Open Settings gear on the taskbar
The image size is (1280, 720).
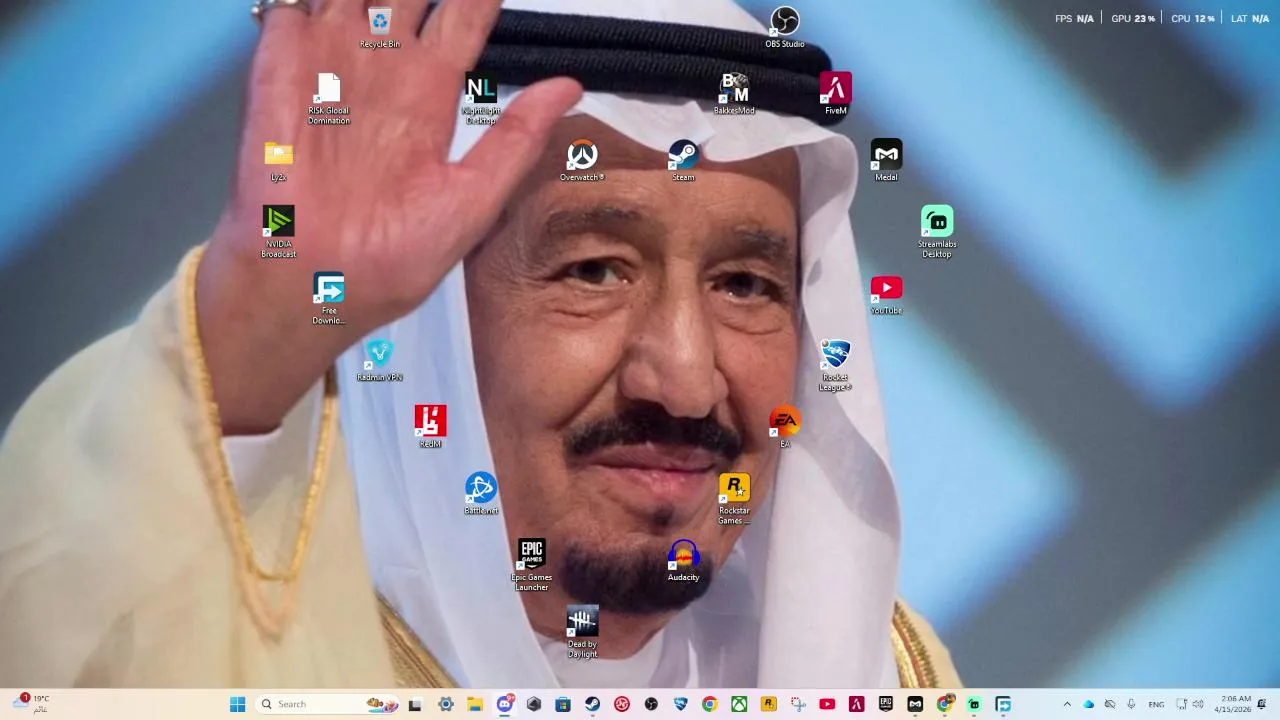446,704
